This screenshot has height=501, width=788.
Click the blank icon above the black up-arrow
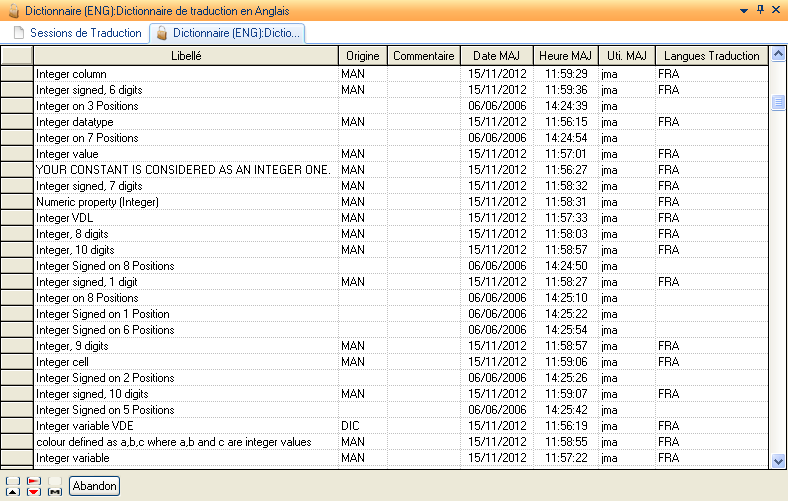(x=13, y=480)
